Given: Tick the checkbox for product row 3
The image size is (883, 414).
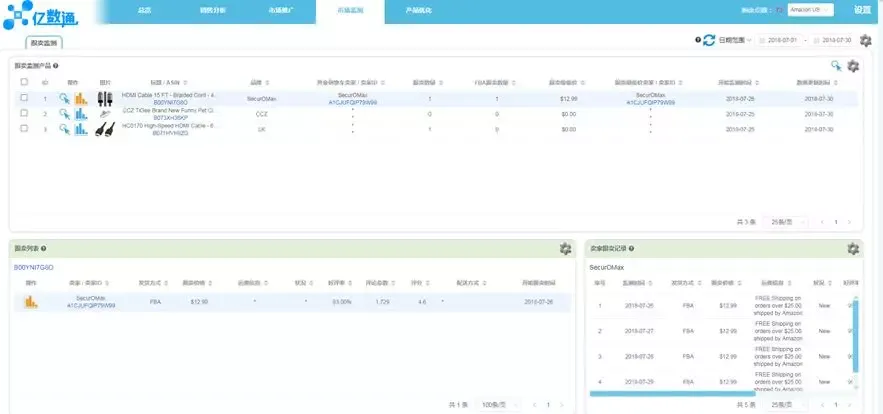Looking at the screenshot, I should 24,128.
